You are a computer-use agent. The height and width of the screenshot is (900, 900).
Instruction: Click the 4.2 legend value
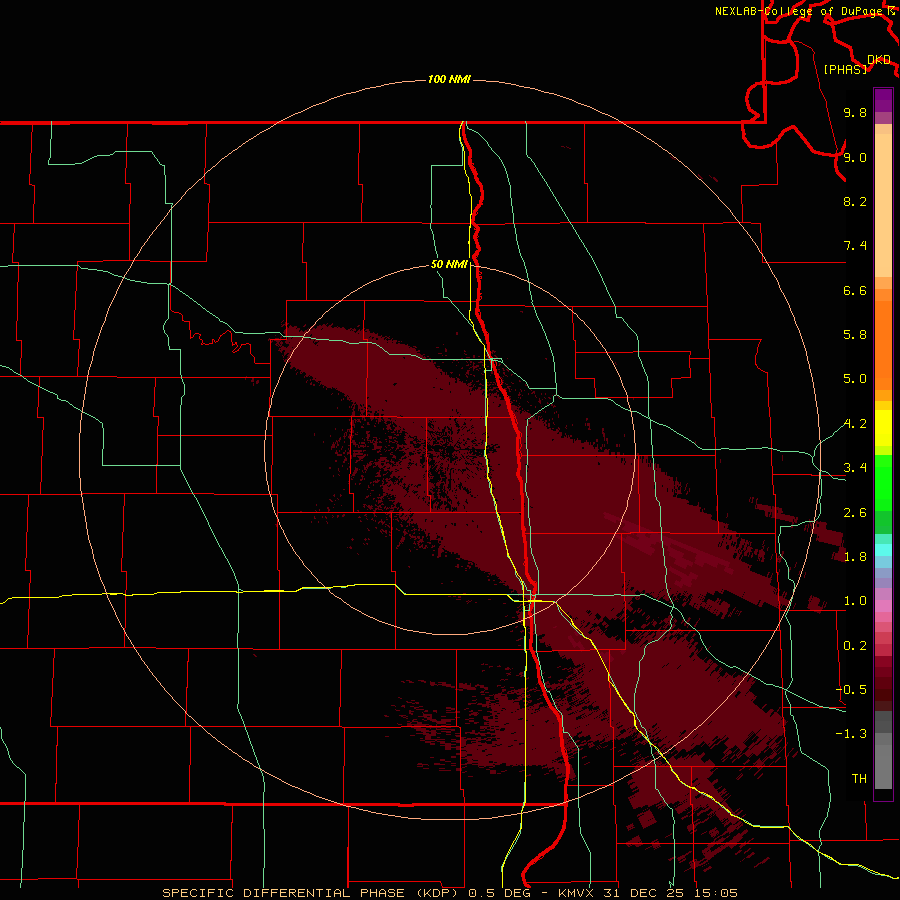[x=855, y=424]
